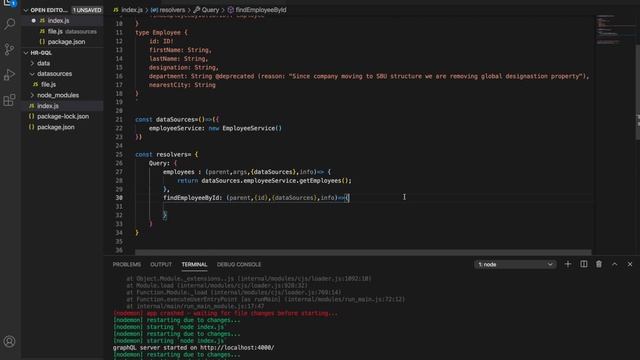Open the Source Control view
The image size is (640, 360).
click(9, 49)
